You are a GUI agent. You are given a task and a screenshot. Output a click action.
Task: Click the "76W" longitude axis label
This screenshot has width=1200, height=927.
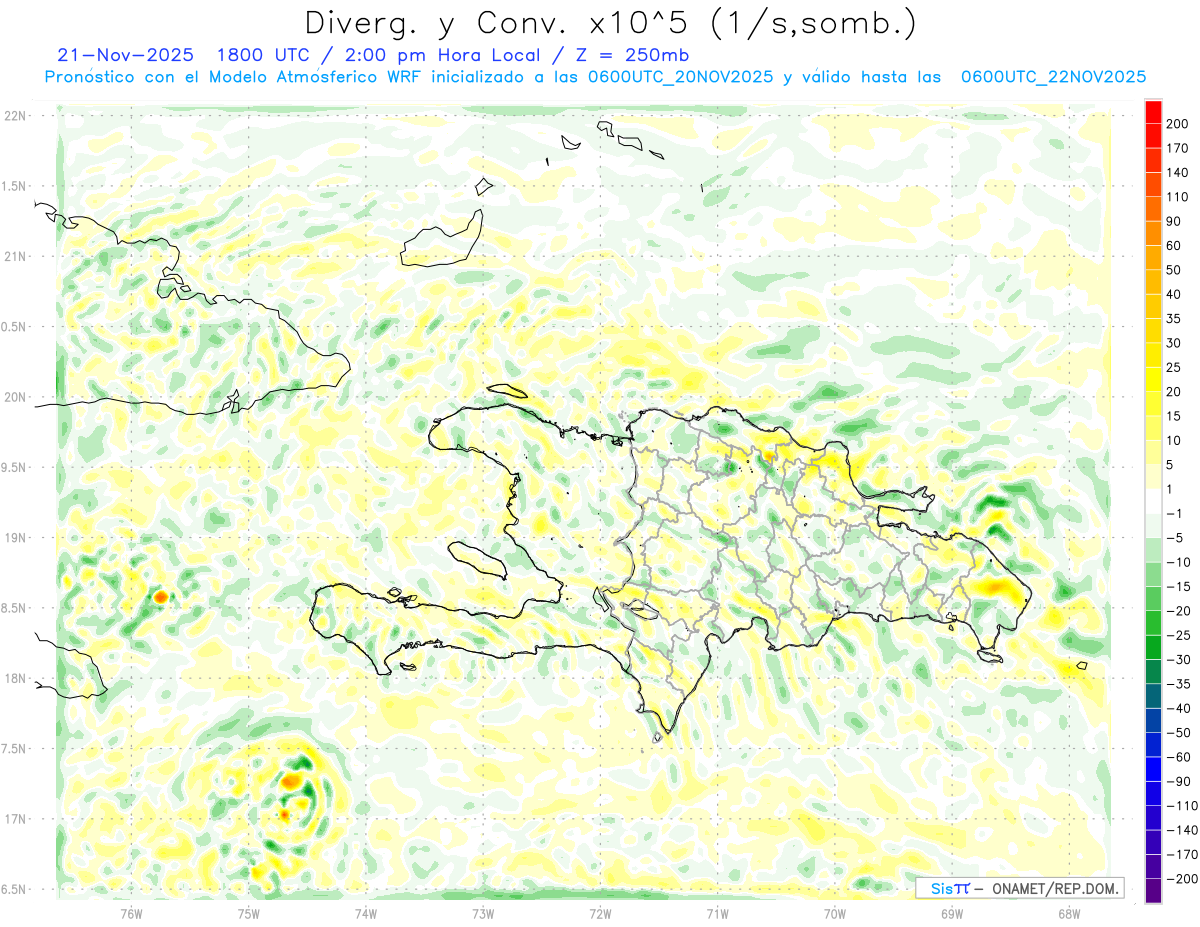(x=131, y=913)
